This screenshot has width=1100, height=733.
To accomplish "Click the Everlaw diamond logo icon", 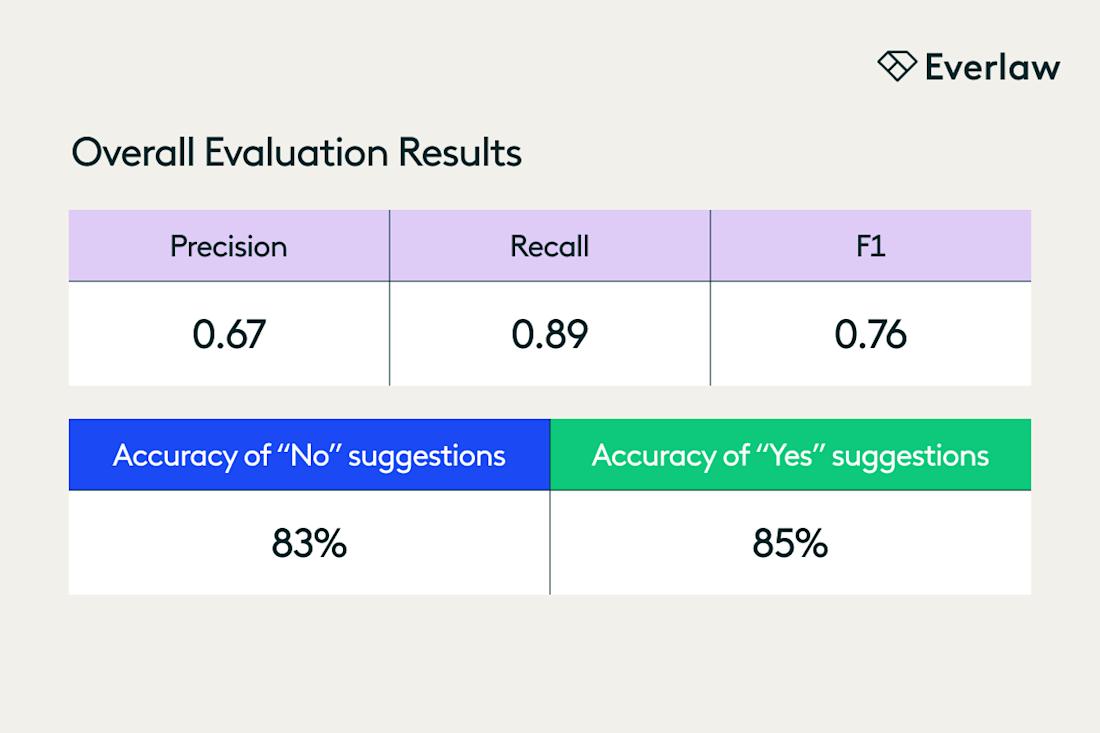I will (x=897, y=66).
